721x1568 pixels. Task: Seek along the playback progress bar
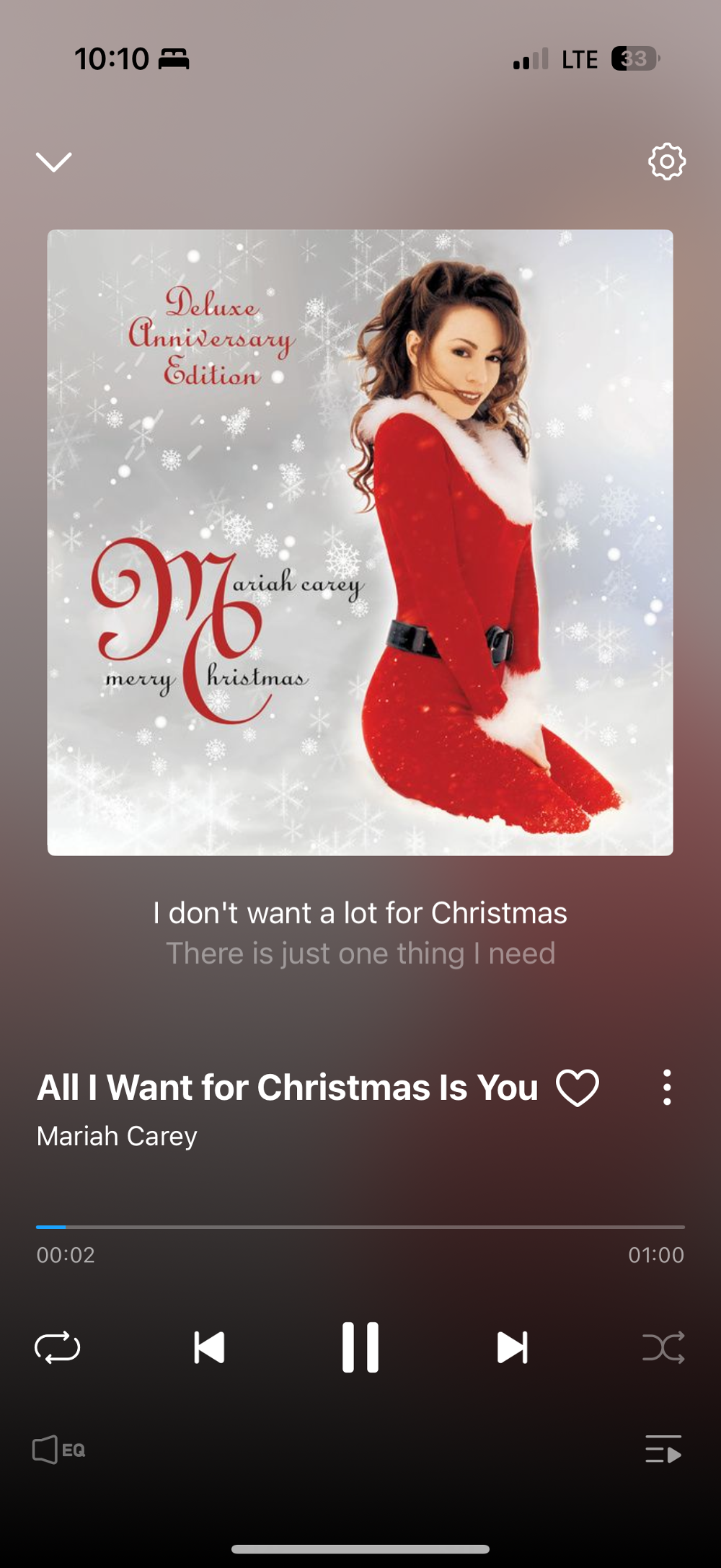point(360,1226)
